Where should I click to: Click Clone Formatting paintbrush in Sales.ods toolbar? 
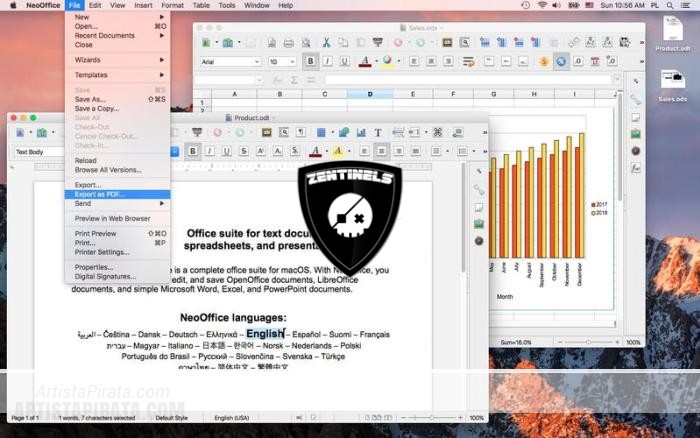click(378, 42)
